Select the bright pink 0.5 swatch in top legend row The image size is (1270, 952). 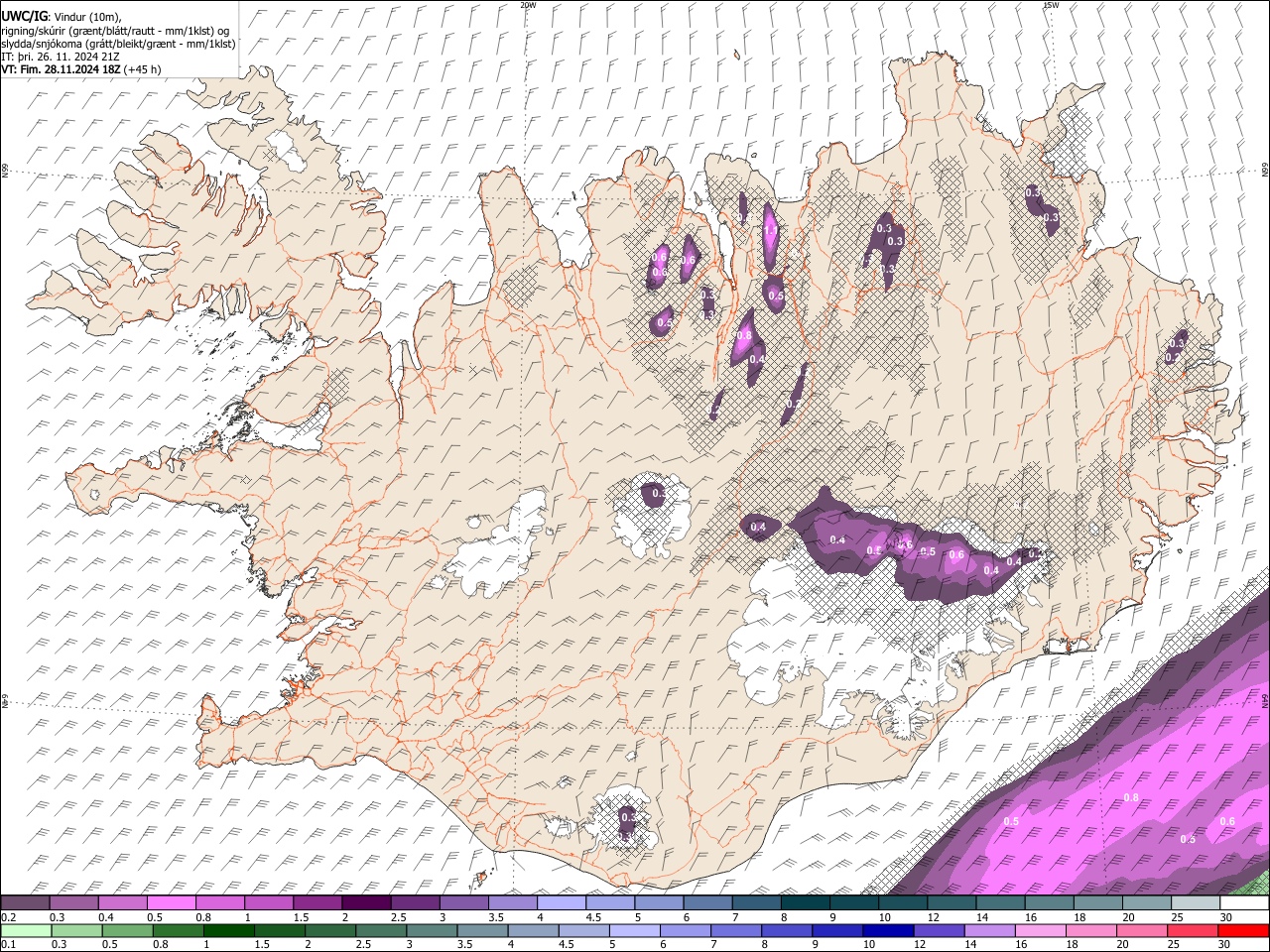point(171,903)
